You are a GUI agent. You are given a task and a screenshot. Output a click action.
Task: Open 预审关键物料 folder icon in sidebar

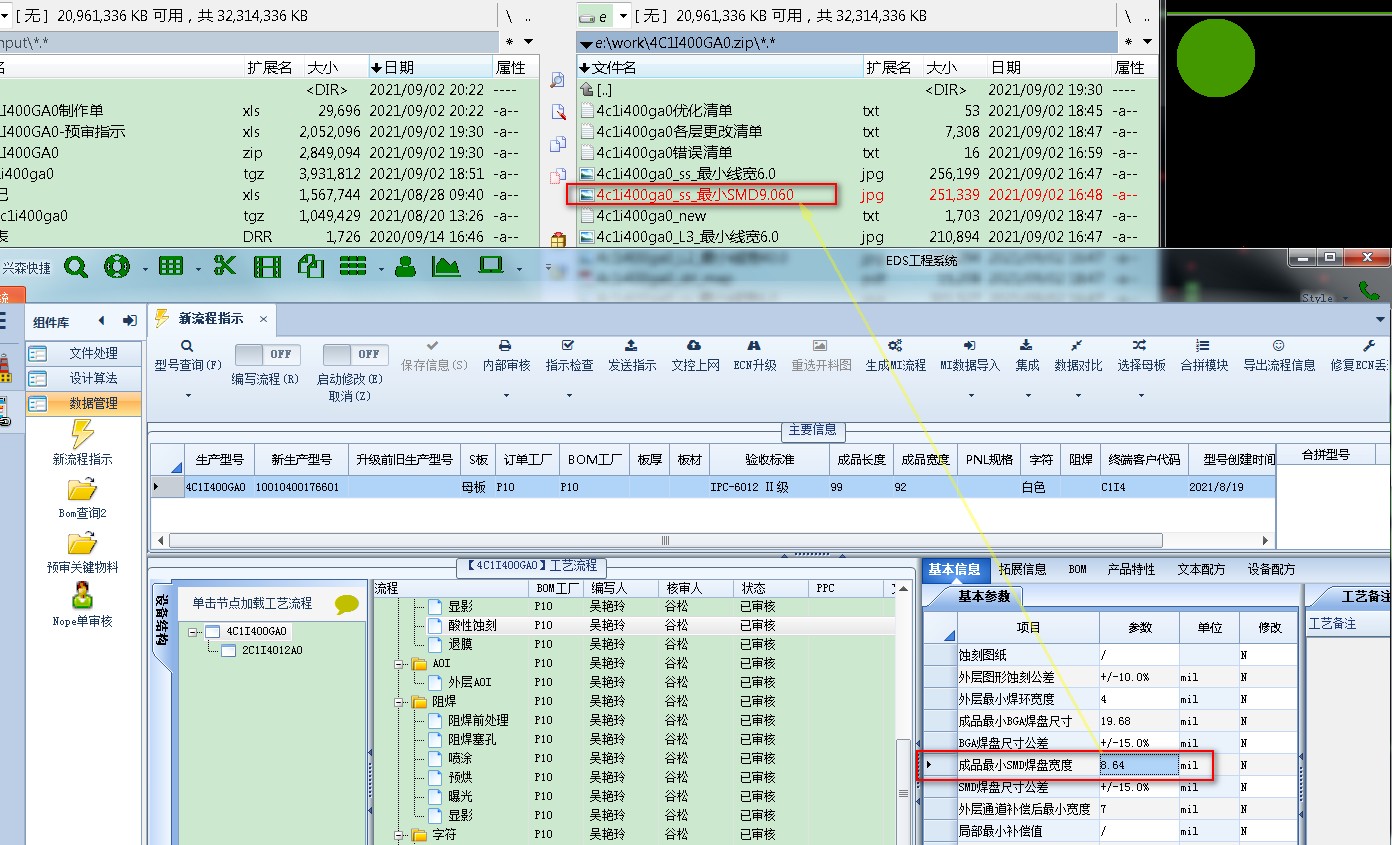pos(82,542)
